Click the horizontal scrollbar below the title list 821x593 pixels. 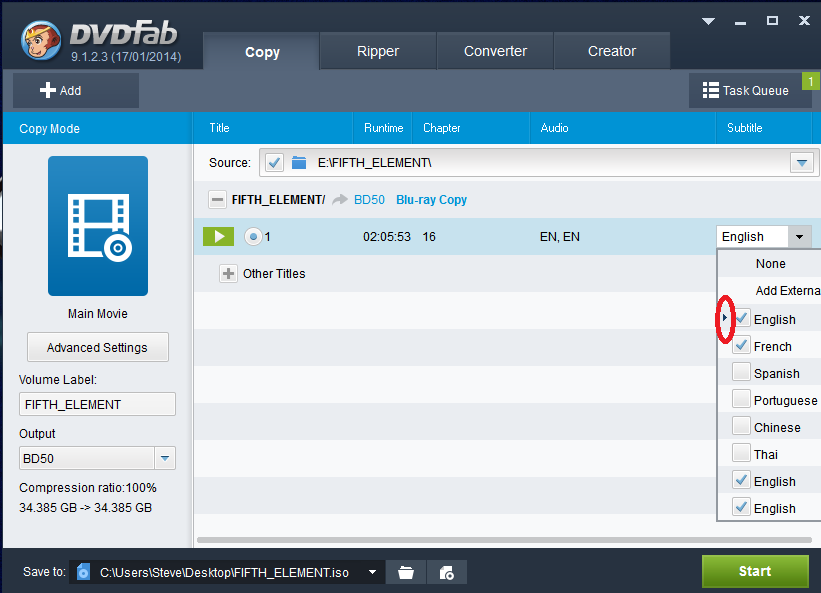pyautogui.click(x=504, y=540)
